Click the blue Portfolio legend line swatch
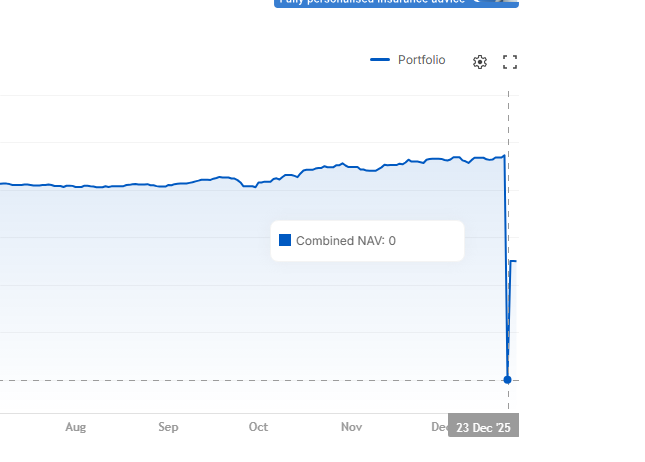The image size is (645, 462). pos(380,60)
